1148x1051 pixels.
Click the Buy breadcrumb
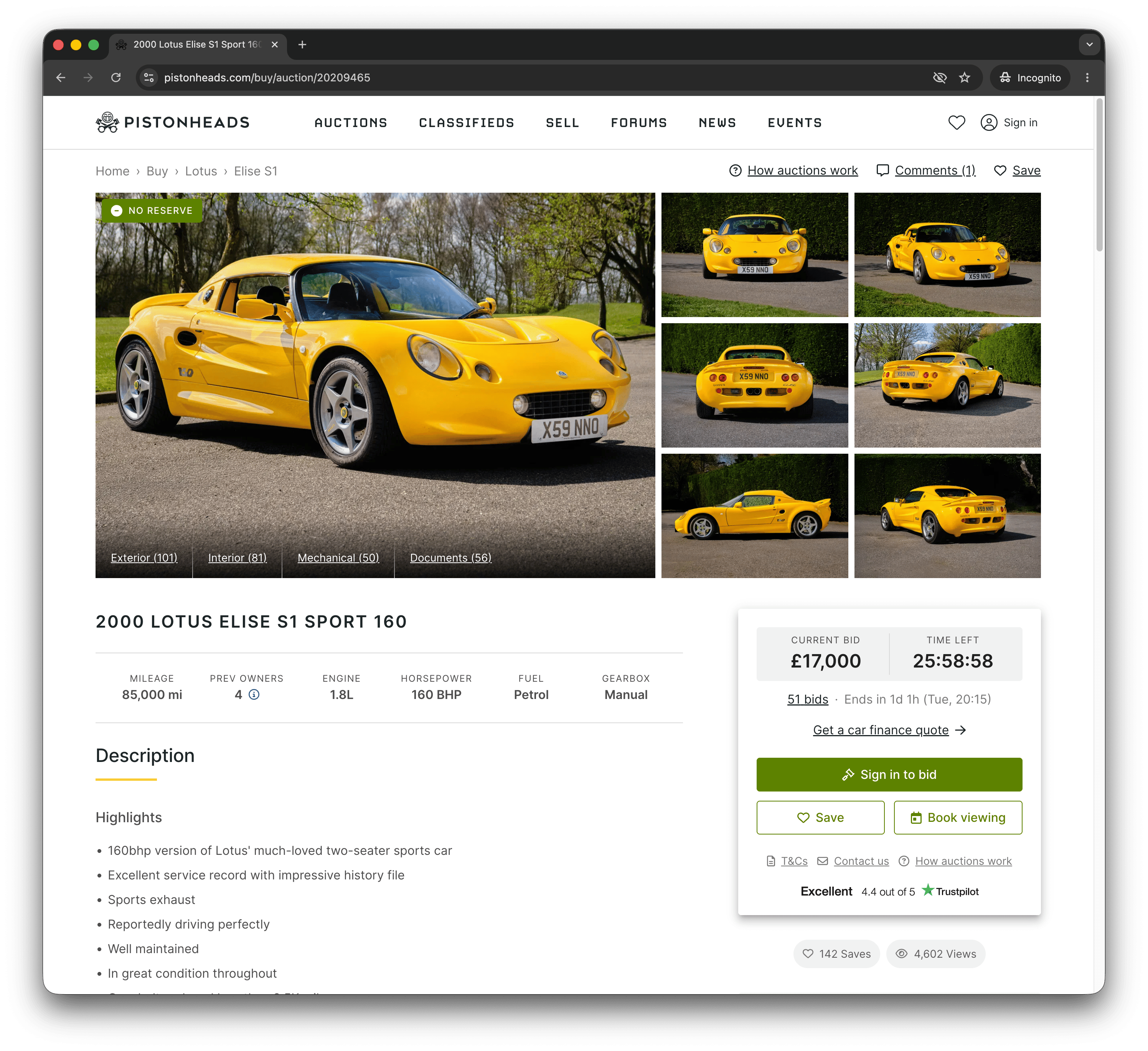(x=157, y=171)
